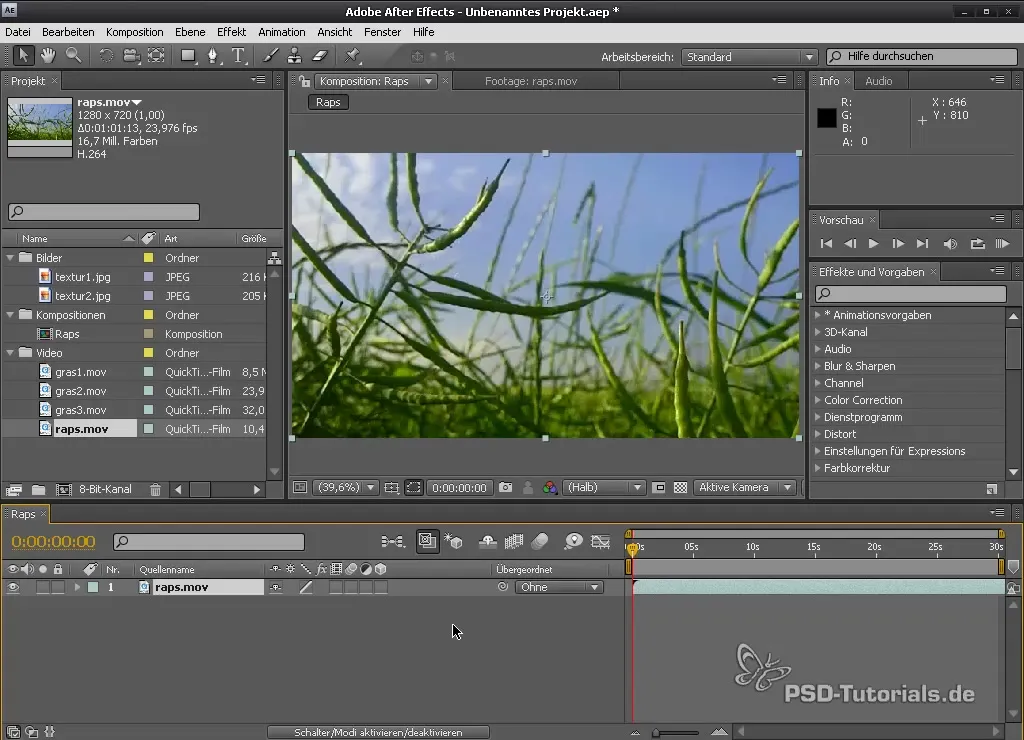Select the Rotation tool
The width and height of the screenshot is (1024, 740).
tap(105, 56)
